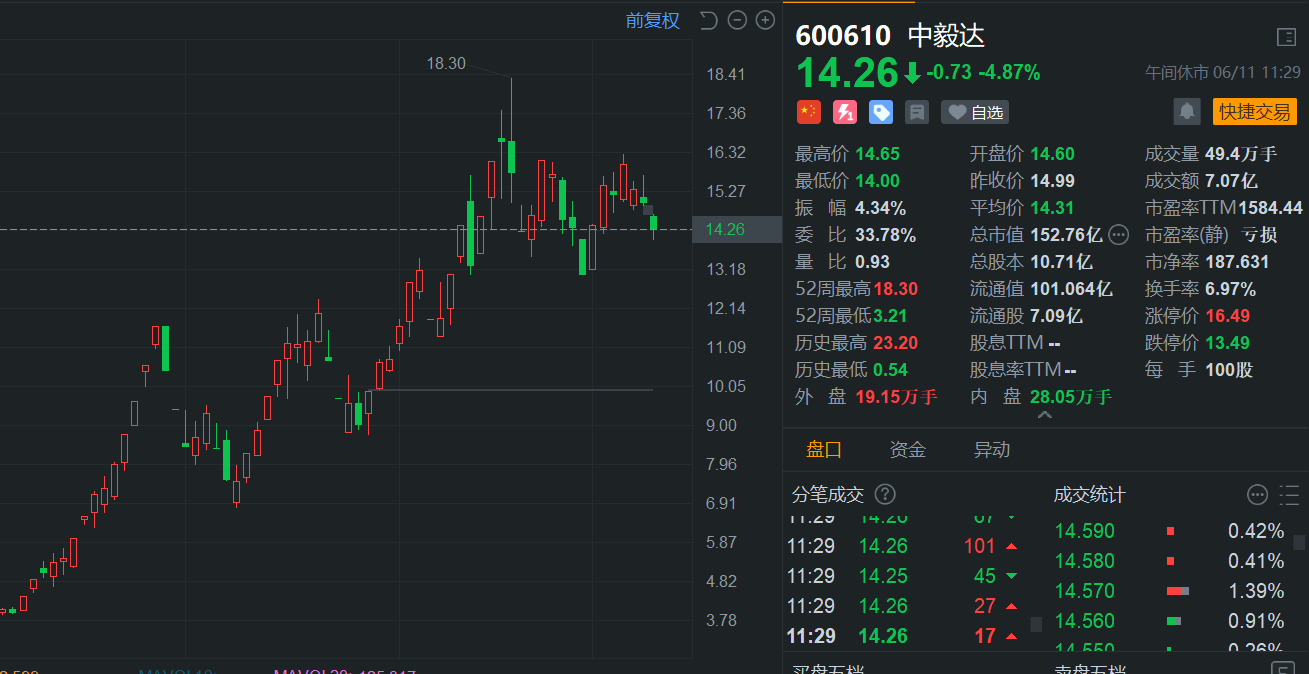The height and width of the screenshot is (674, 1309).
Task: Click the tick trade row with volume 101
Action: point(905,546)
